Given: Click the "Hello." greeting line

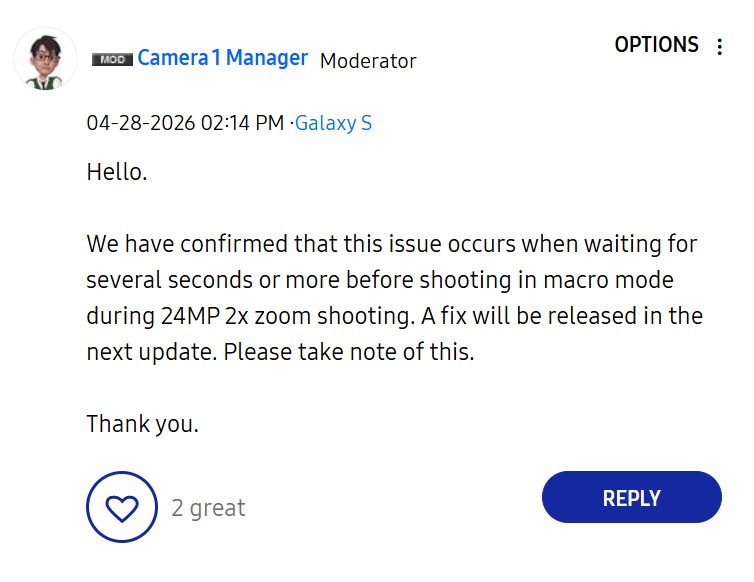Looking at the screenshot, I should tap(117, 172).
